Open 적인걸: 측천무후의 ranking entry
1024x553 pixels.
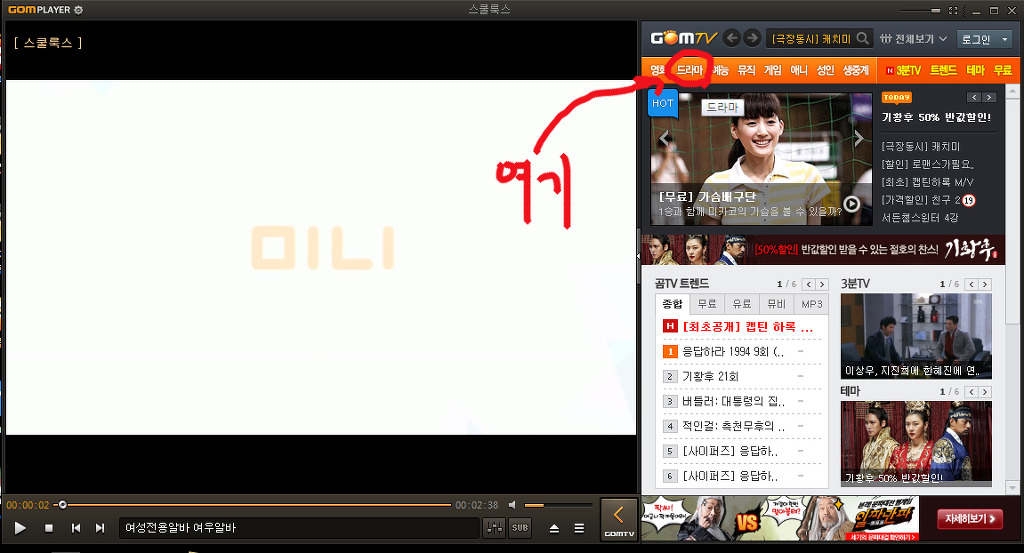pyautogui.click(x=733, y=426)
